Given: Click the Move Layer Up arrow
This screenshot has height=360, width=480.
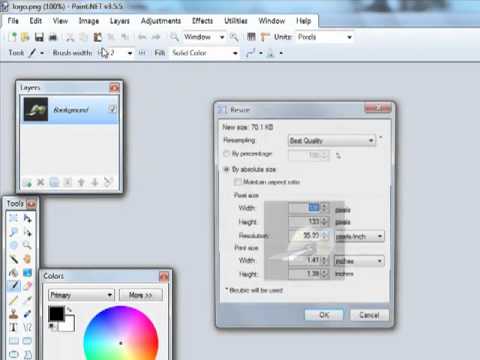Looking at the screenshot, I should [x=81, y=182].
